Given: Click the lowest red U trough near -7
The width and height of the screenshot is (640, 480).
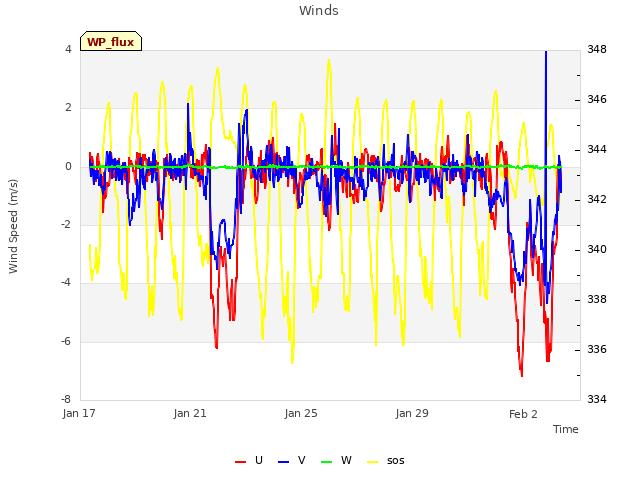Looking at the screenshot, I should tap(522, 373).
